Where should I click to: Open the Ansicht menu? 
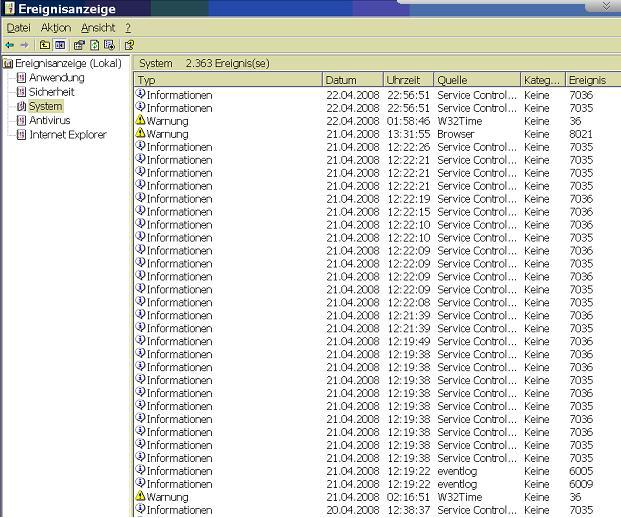pyautogui.click(x=98, y=28)
